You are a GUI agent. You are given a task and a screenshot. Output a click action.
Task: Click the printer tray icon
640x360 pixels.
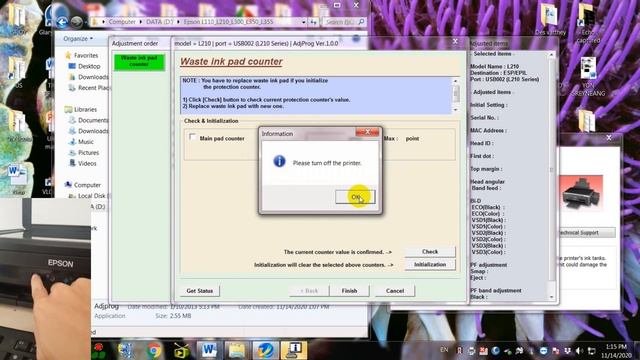pos(471,351)
